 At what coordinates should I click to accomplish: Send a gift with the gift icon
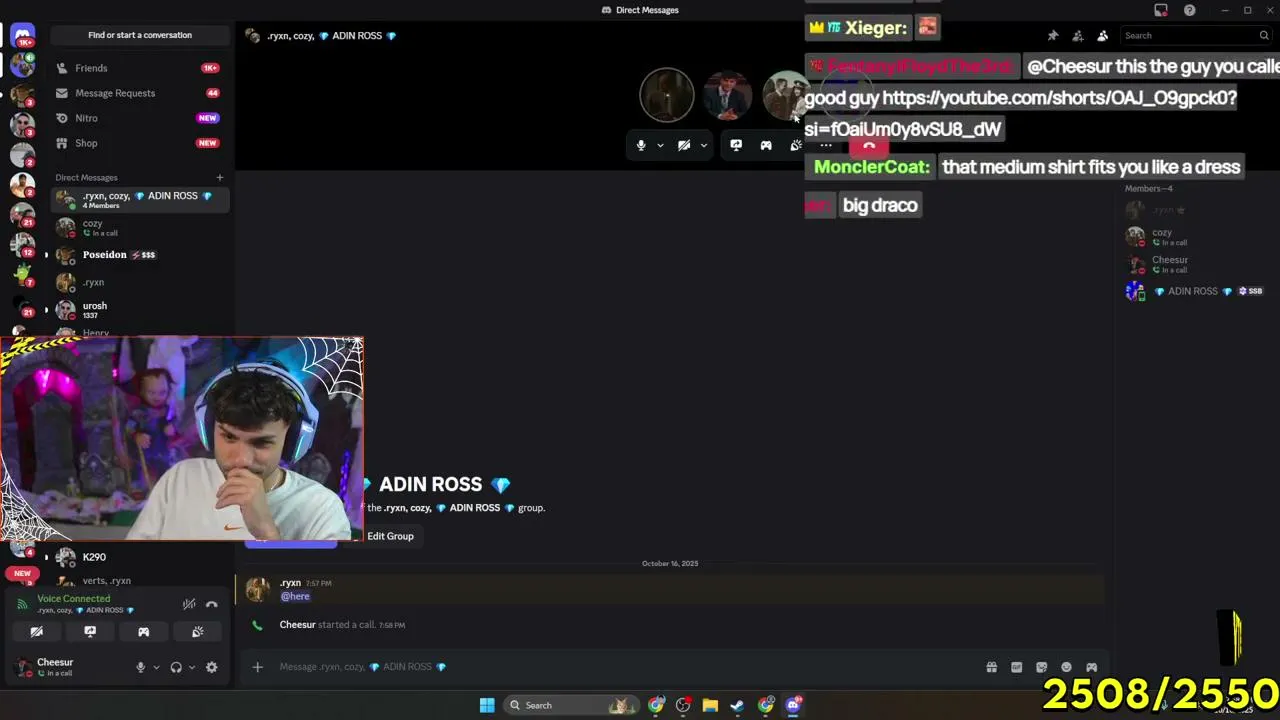[991, 667]
